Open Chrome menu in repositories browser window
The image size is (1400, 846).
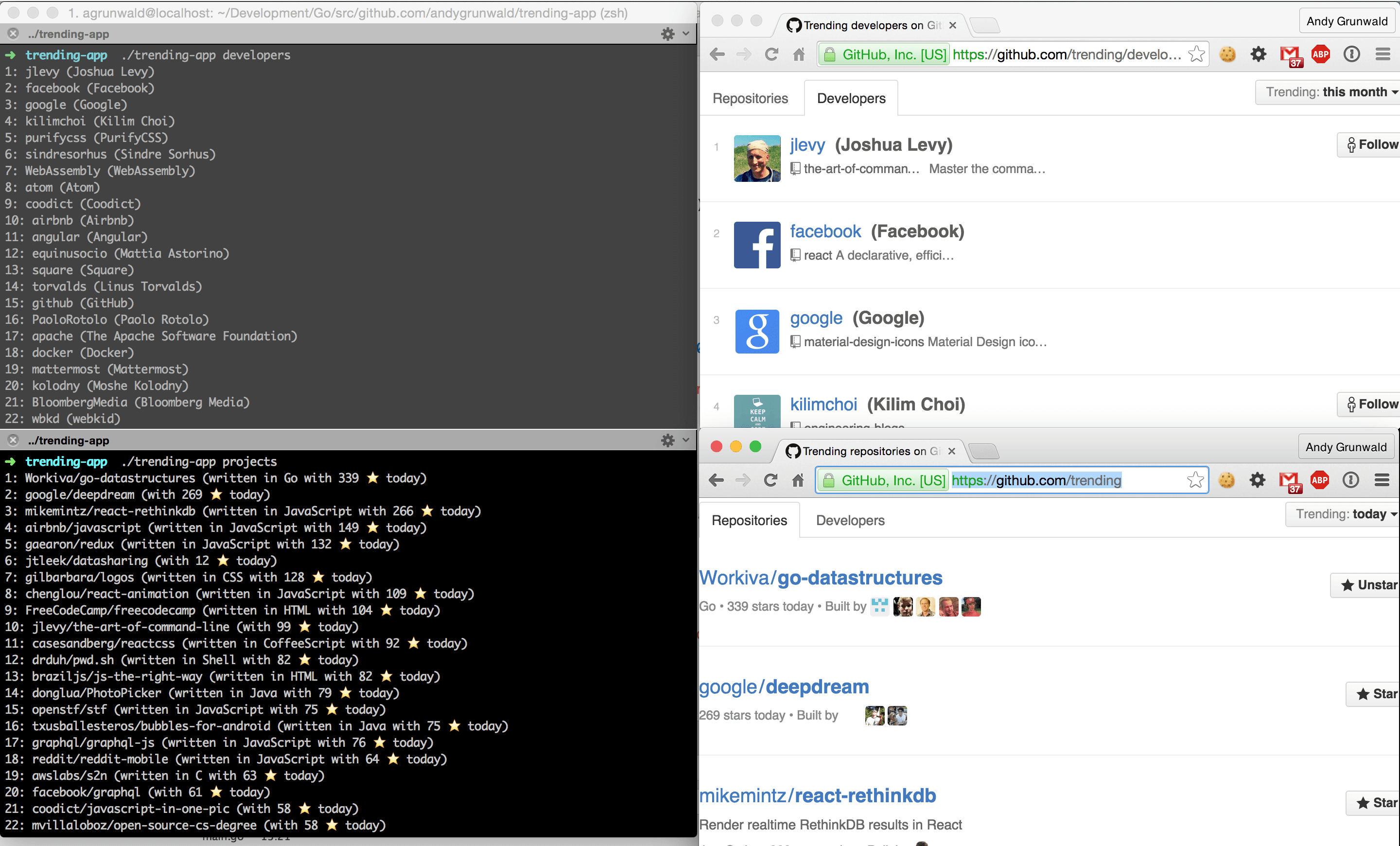coord(1382,480)
